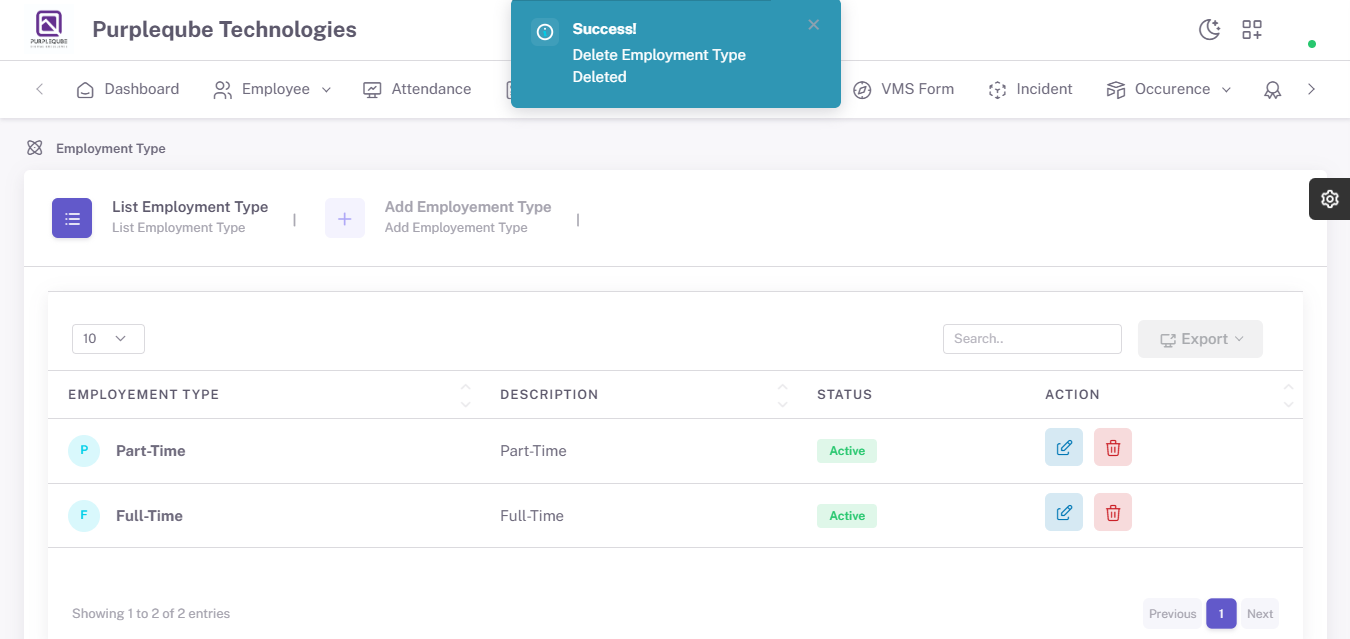This screenshot has height=639, width=1350.
Task: Click the plus icon for adding type
Action: click(345, 218)
